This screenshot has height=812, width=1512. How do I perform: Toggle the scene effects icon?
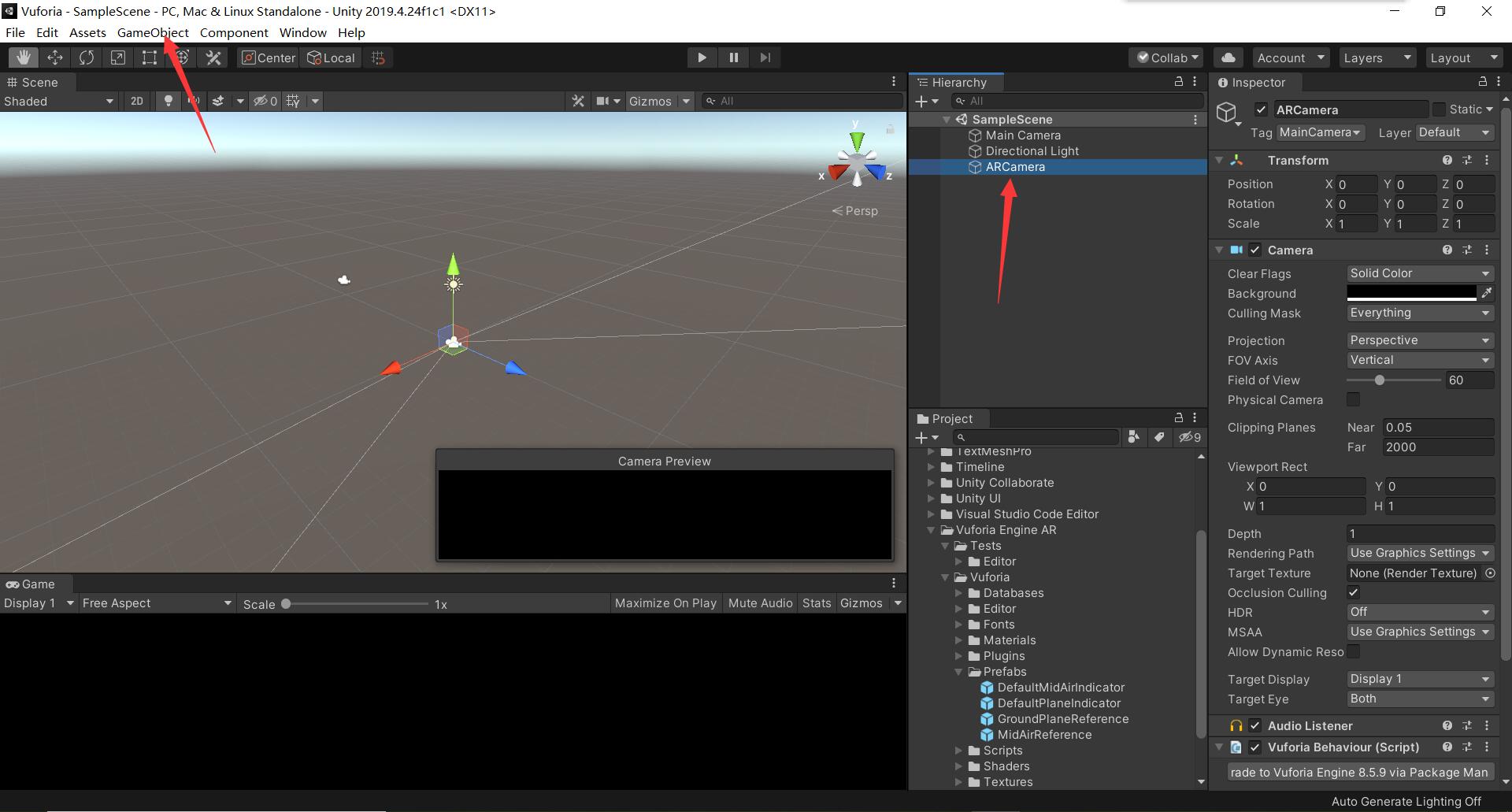(x=218, y=101)
